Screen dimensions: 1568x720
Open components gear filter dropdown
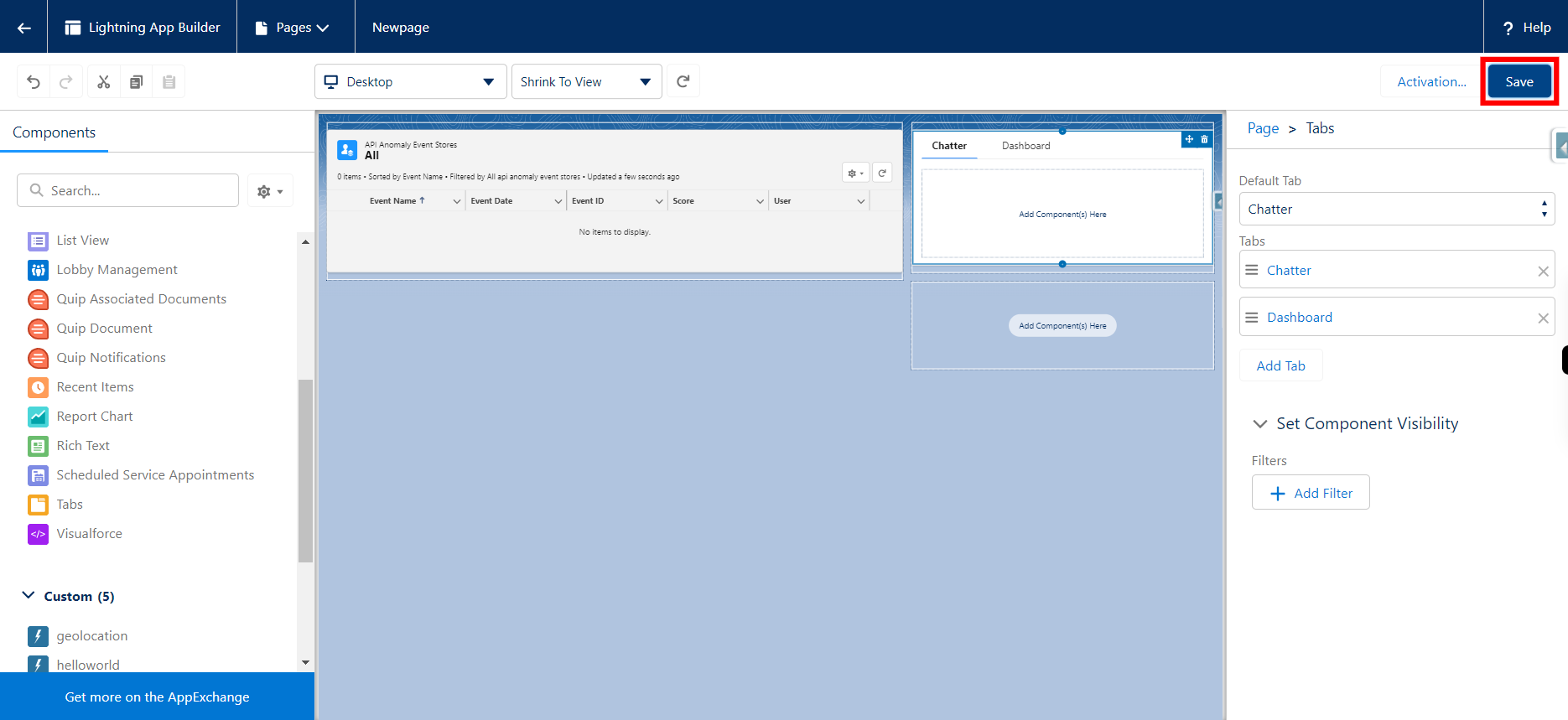click(270, 191)
